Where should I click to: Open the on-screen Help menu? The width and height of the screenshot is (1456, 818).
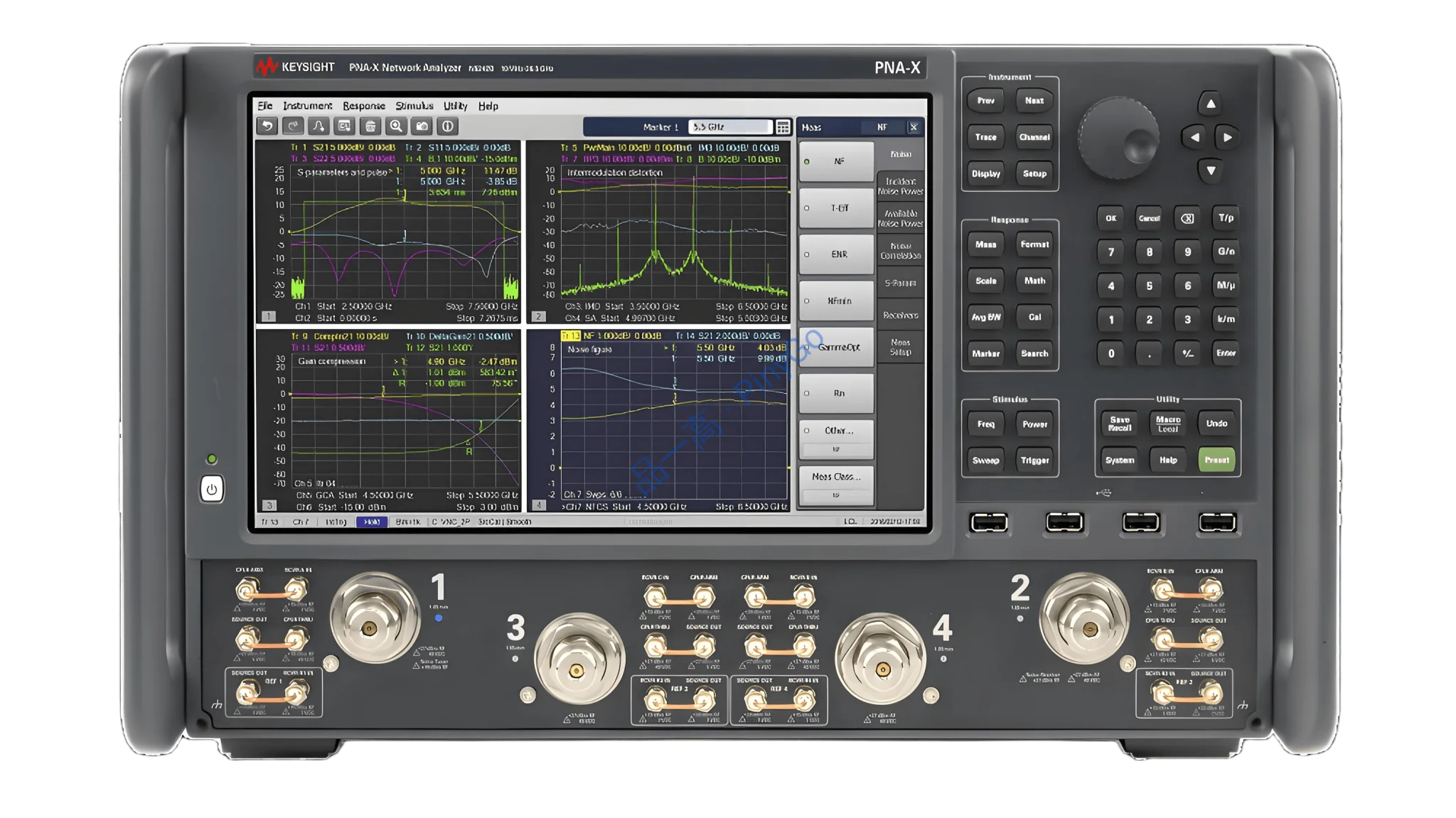pyautogui.click(x=488, y=106)
